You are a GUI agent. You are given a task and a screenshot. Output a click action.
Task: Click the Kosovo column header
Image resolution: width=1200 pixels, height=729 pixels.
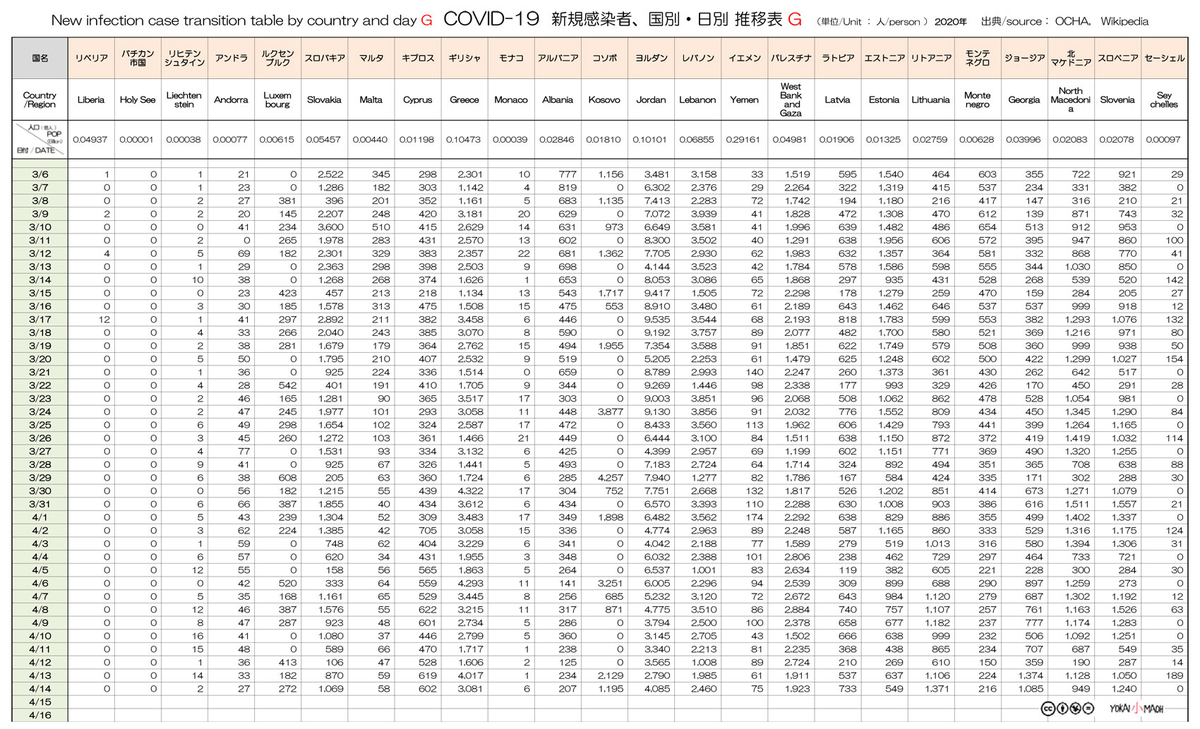pos(604,100)
